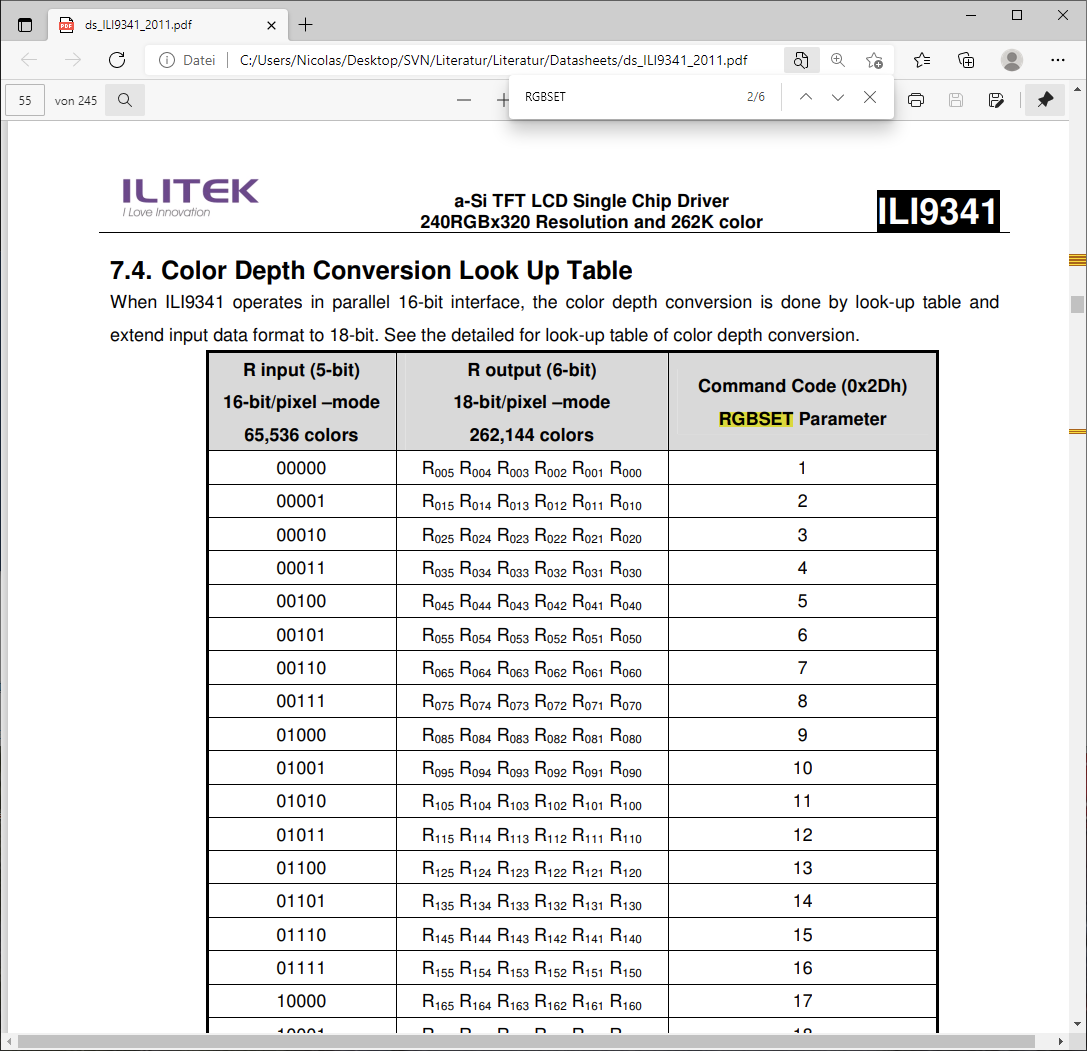Screen dimensions: 1087x1051
Task: Click the zoom magnifier in address bar
Action: click(837, 60)
